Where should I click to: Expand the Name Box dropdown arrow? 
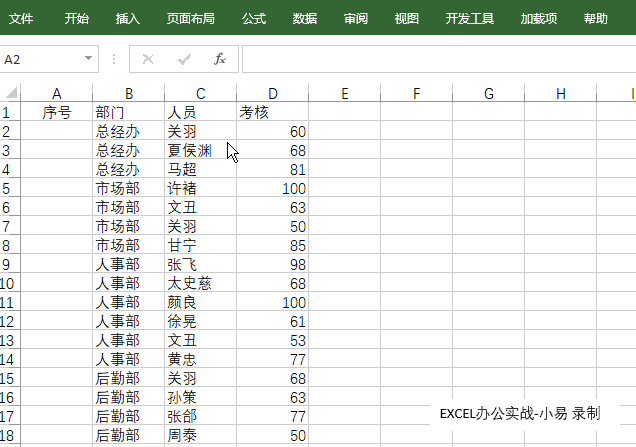[x=88, y=58]
